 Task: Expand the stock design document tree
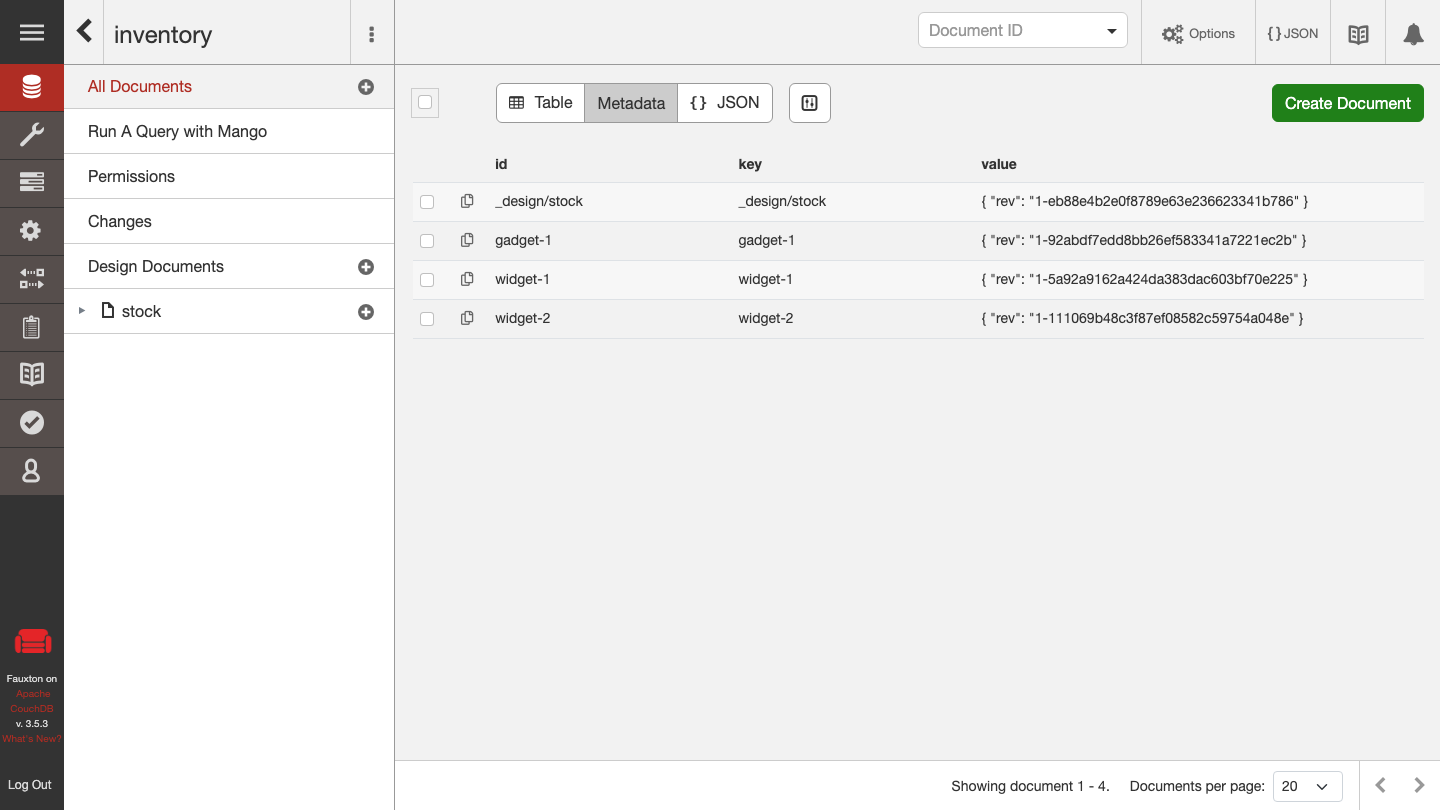pos(82,311)
